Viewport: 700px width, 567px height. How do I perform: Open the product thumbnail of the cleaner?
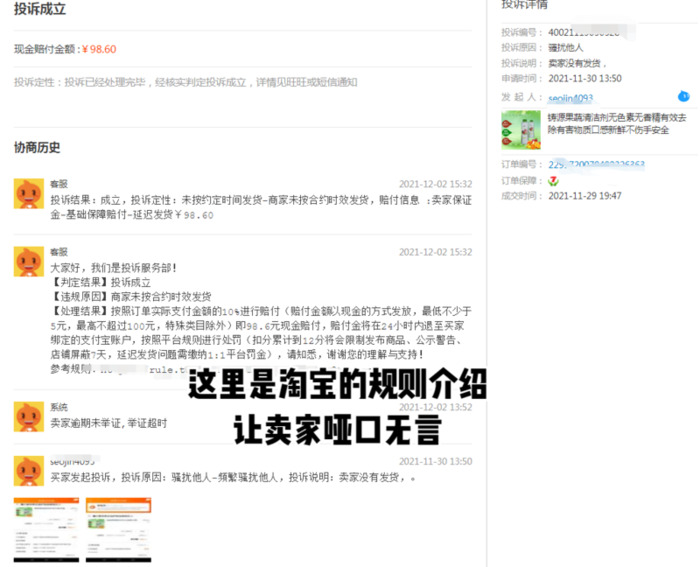click(521, 129)
